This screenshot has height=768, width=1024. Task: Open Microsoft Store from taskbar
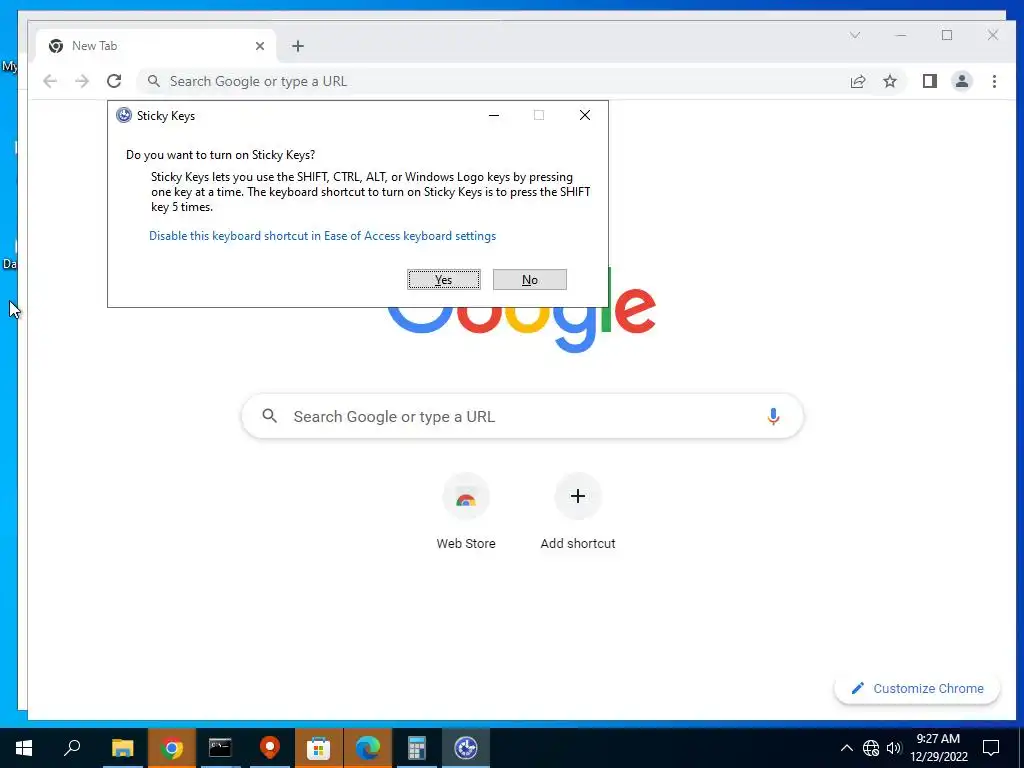click(319, 748)
